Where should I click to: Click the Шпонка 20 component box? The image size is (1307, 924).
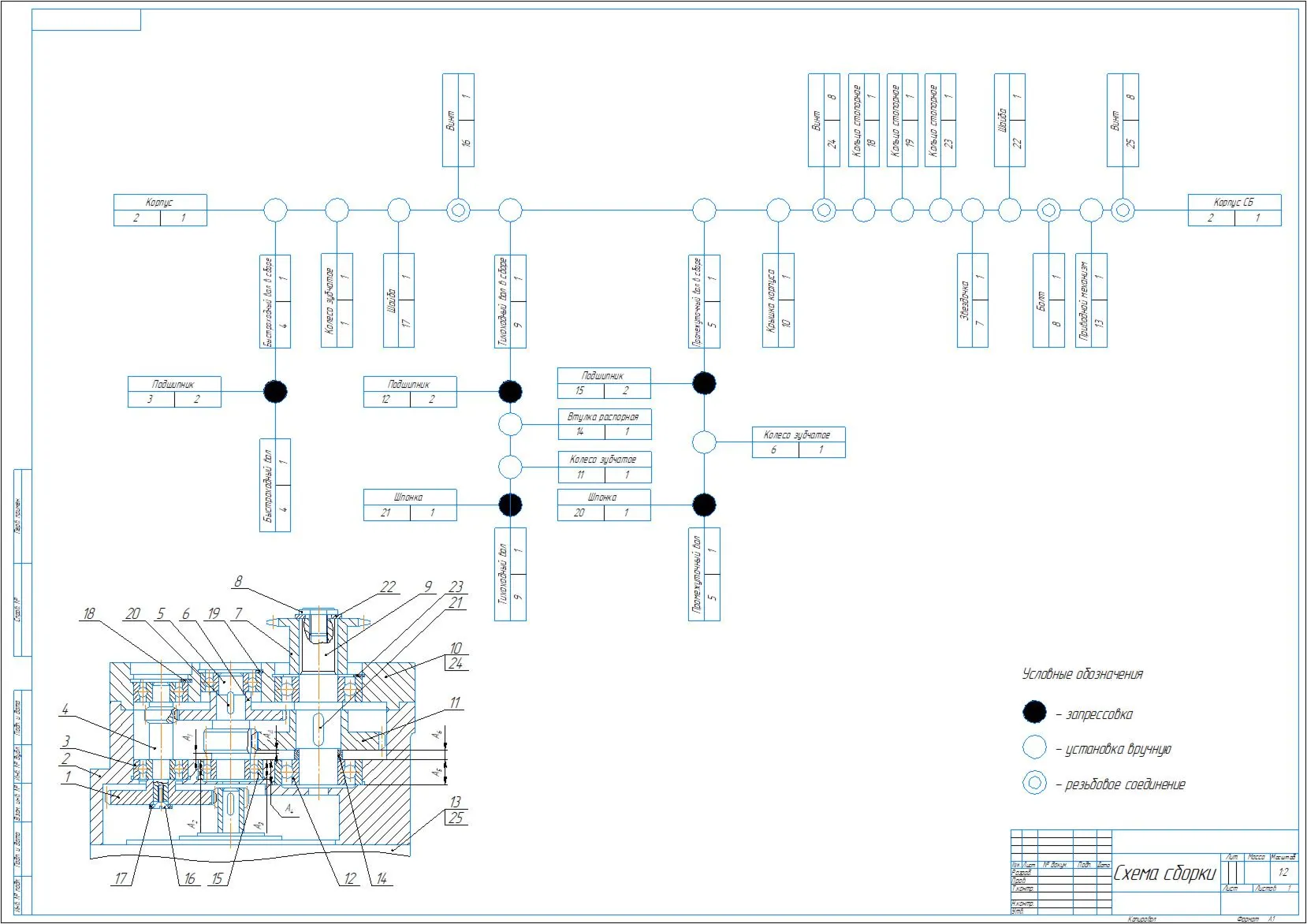click(x=604, y=505)
